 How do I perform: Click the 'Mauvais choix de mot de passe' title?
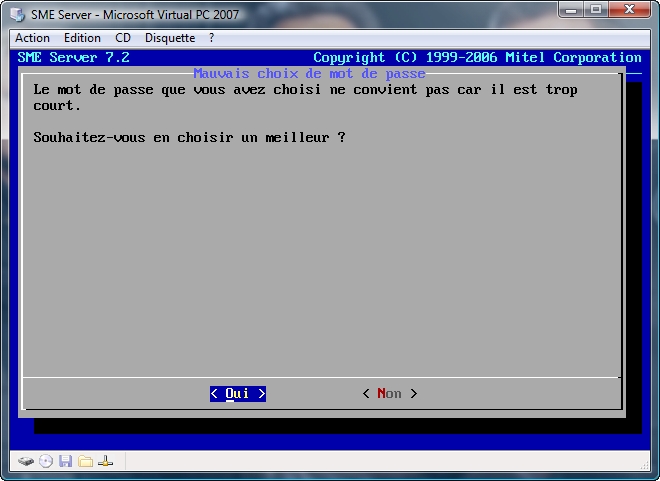tap(309, 74)
